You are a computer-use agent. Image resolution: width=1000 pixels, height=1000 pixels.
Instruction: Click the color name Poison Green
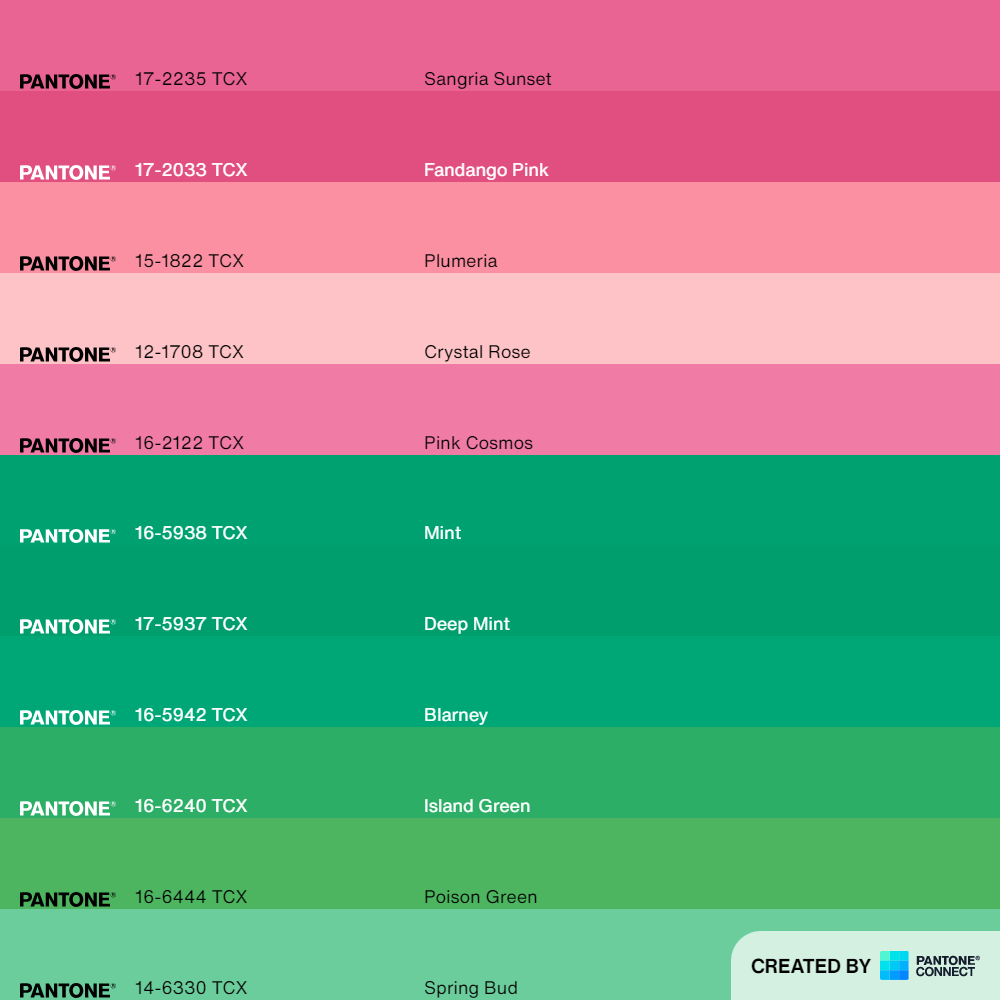coord(481,897)
